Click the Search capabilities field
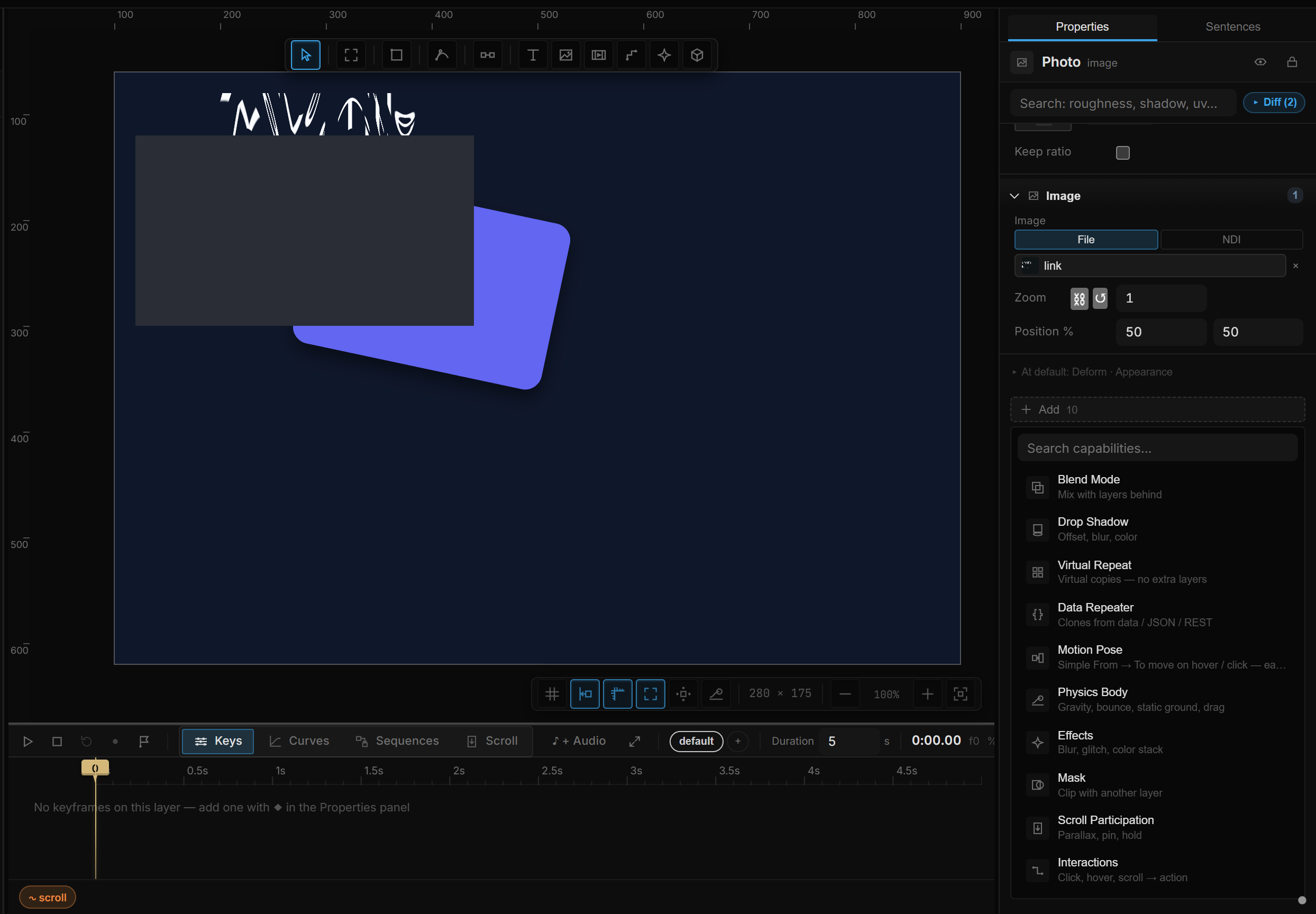 (x=1157, y=448)
